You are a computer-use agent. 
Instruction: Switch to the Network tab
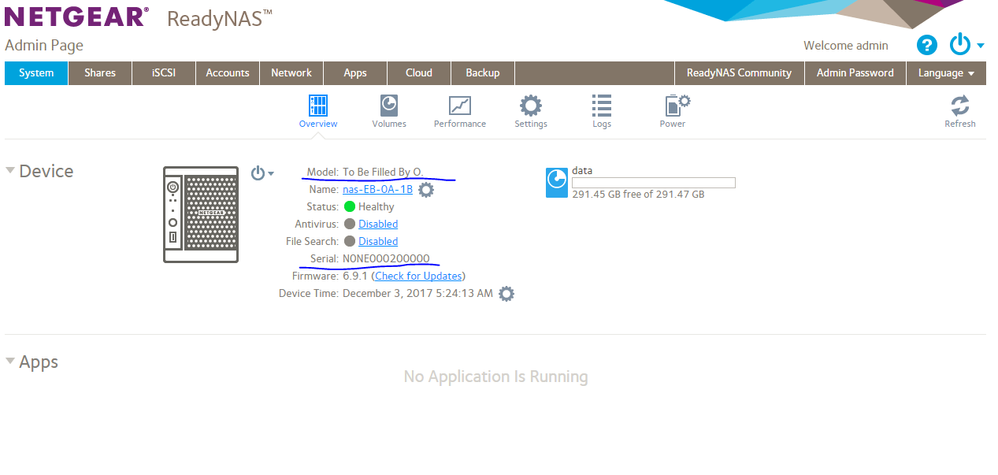291,73
